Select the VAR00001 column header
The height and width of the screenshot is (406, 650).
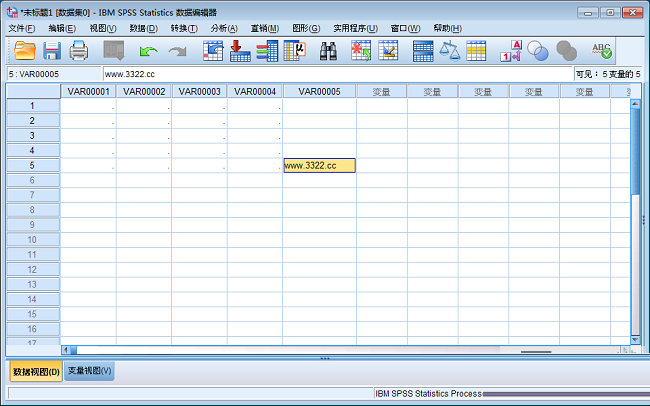pyautogui.click(x=88, y=91)
